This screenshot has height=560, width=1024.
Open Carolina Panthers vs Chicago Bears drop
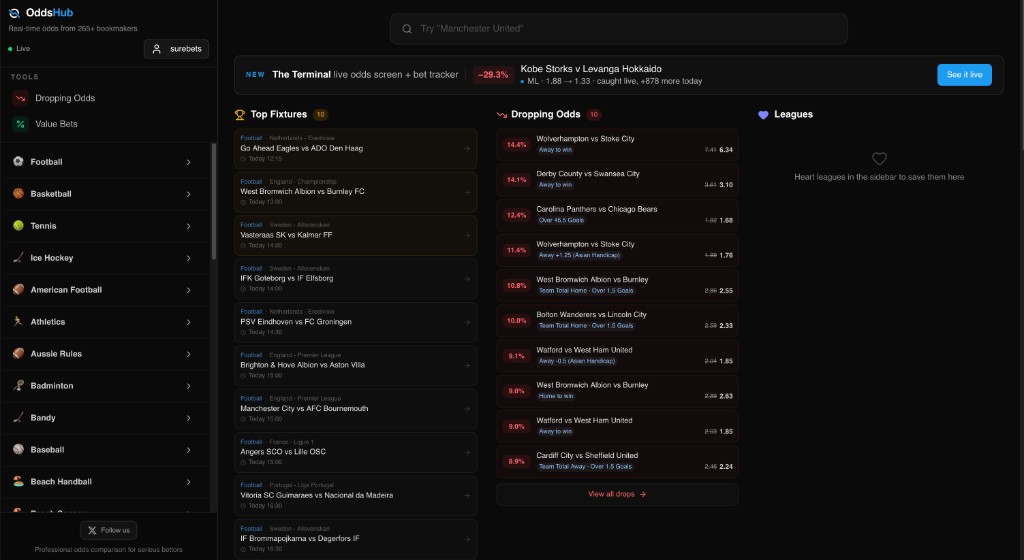pos(617,215)
